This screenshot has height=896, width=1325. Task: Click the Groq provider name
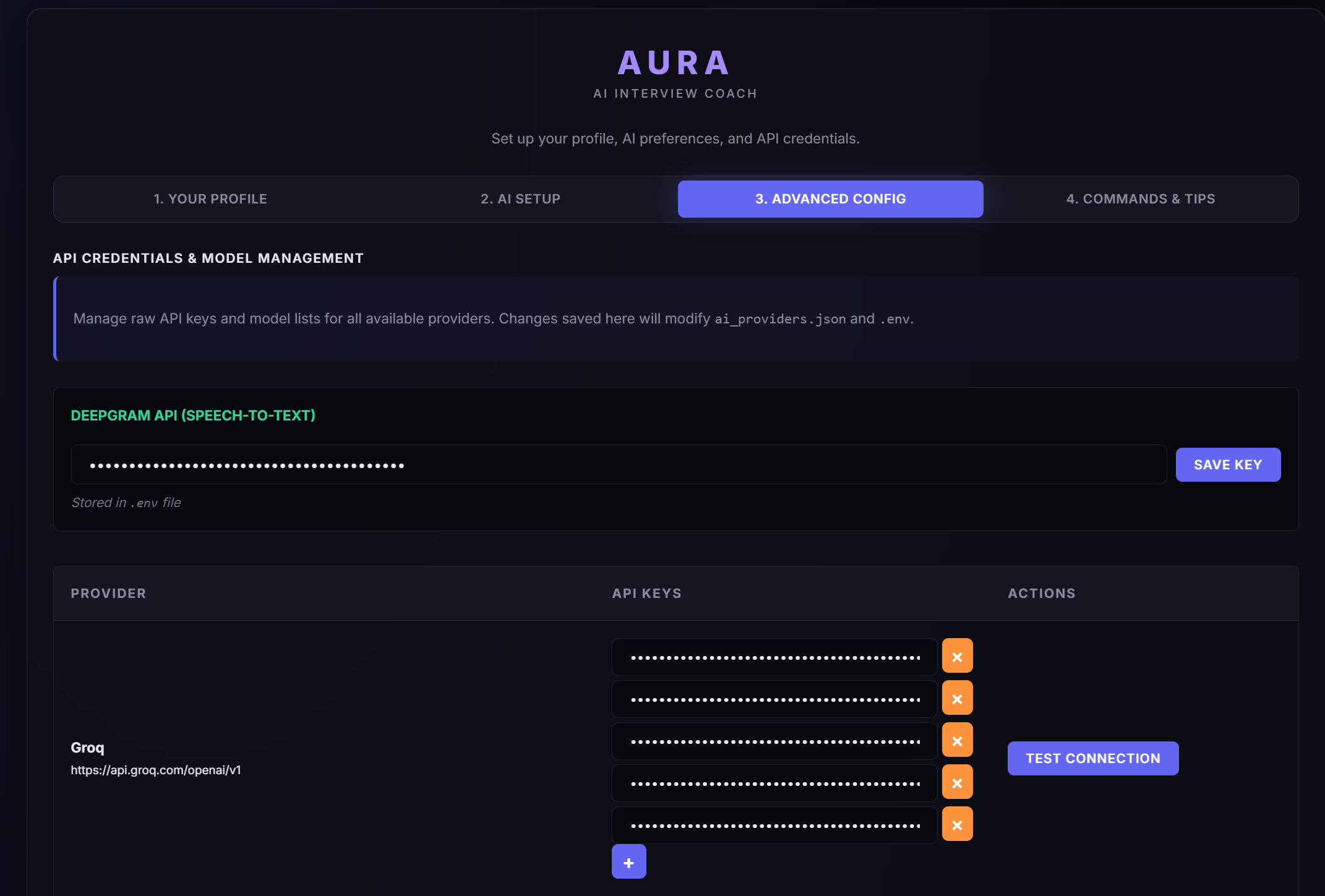click(87, 747)
